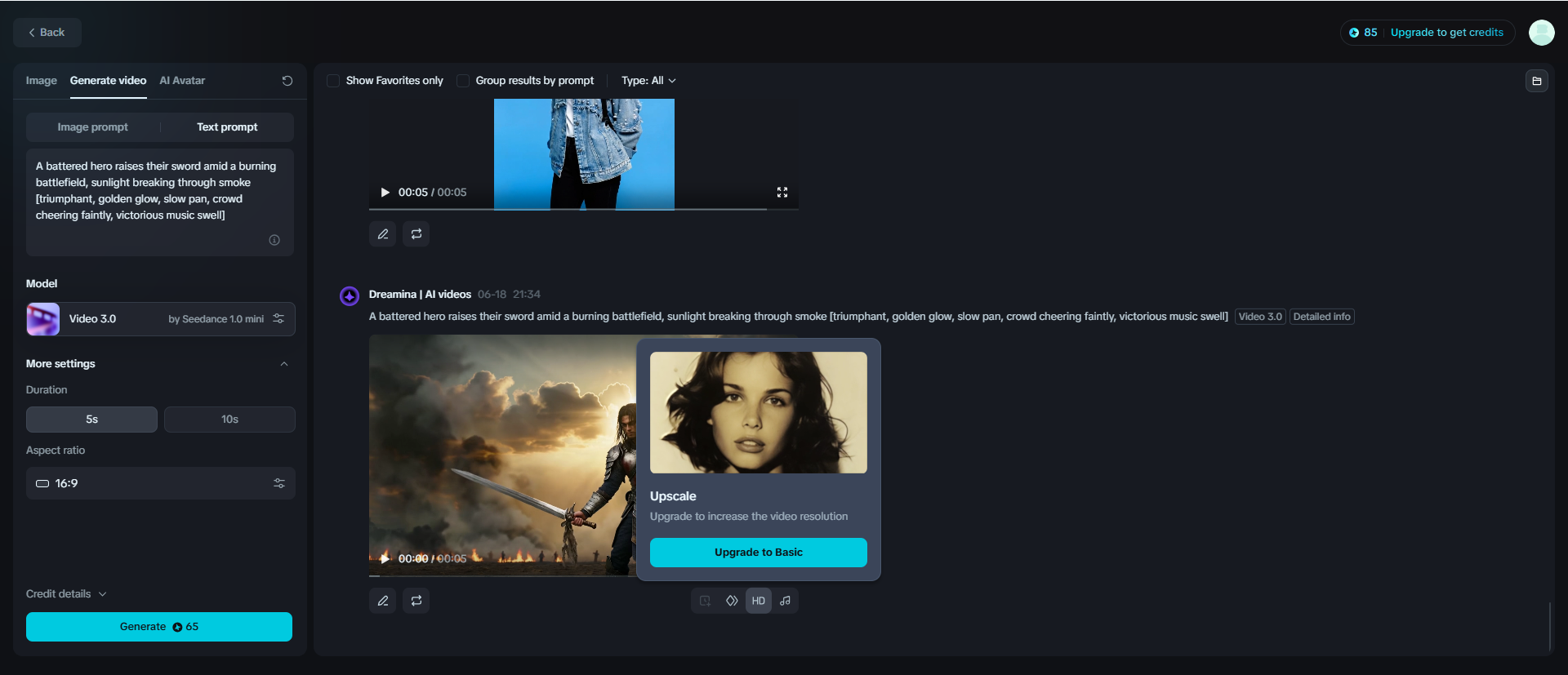Open Detailed info for the hero video
1568x675 pixels.
pos(1321,317)
